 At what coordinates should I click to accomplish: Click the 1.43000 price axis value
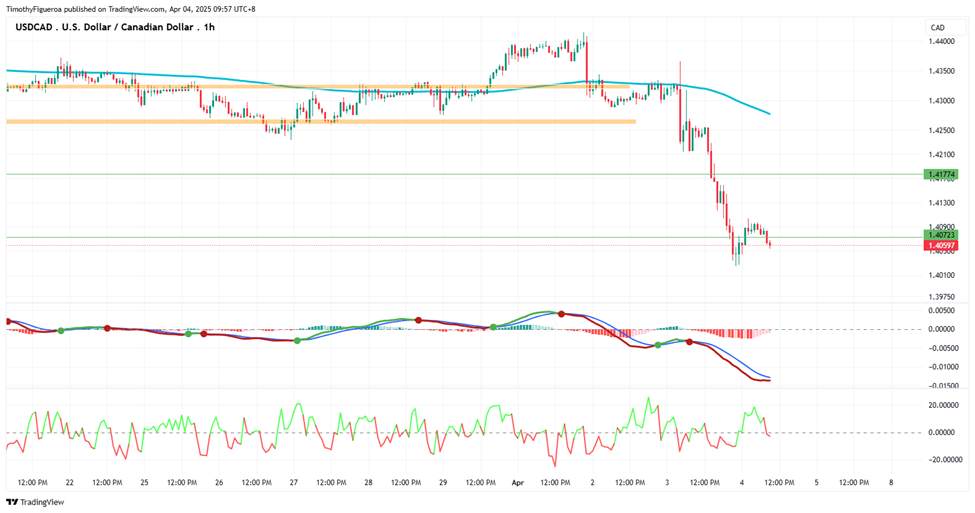[x=941, y=101]
